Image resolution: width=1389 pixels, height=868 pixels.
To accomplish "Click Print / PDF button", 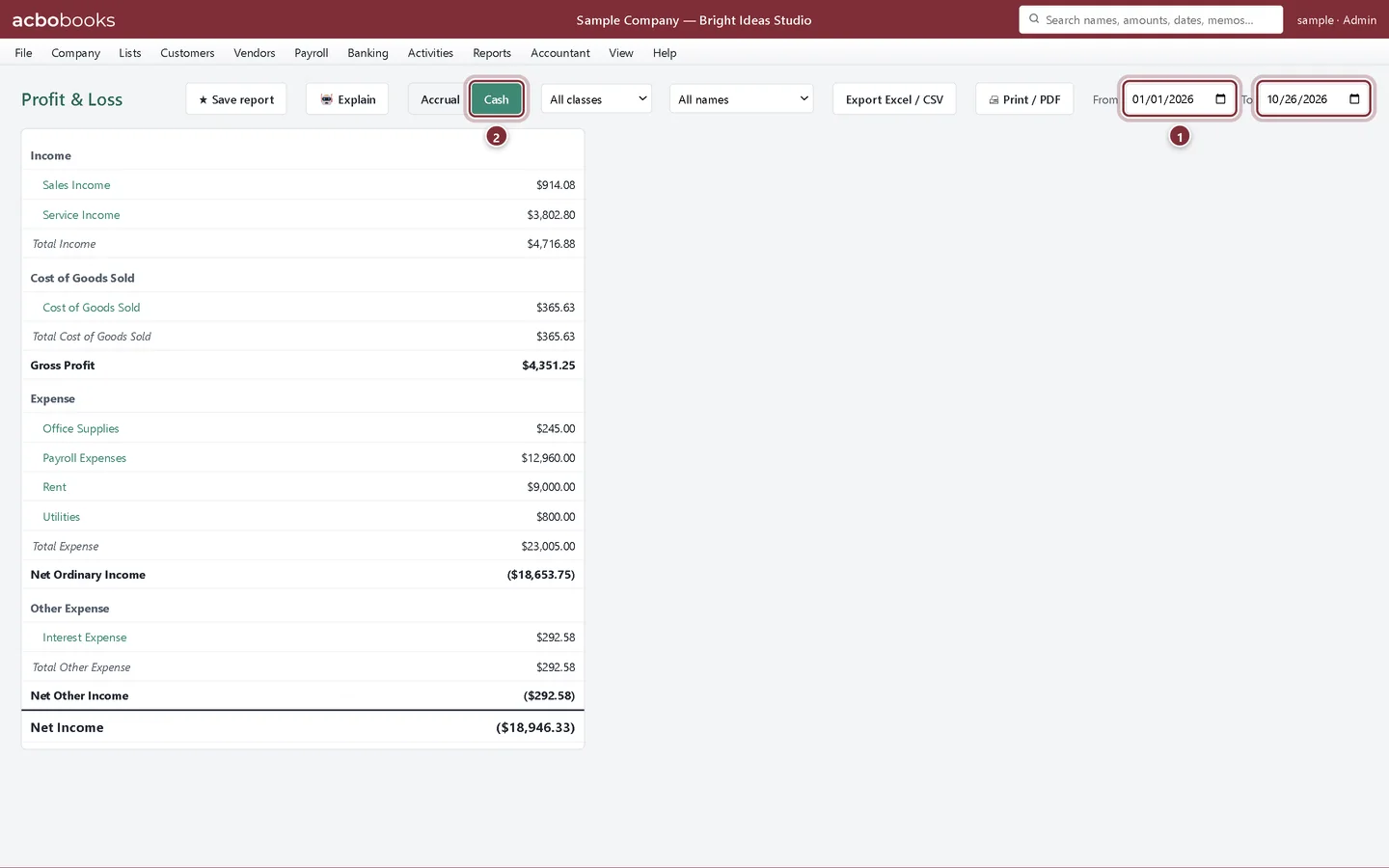I will click(1024, 99).
